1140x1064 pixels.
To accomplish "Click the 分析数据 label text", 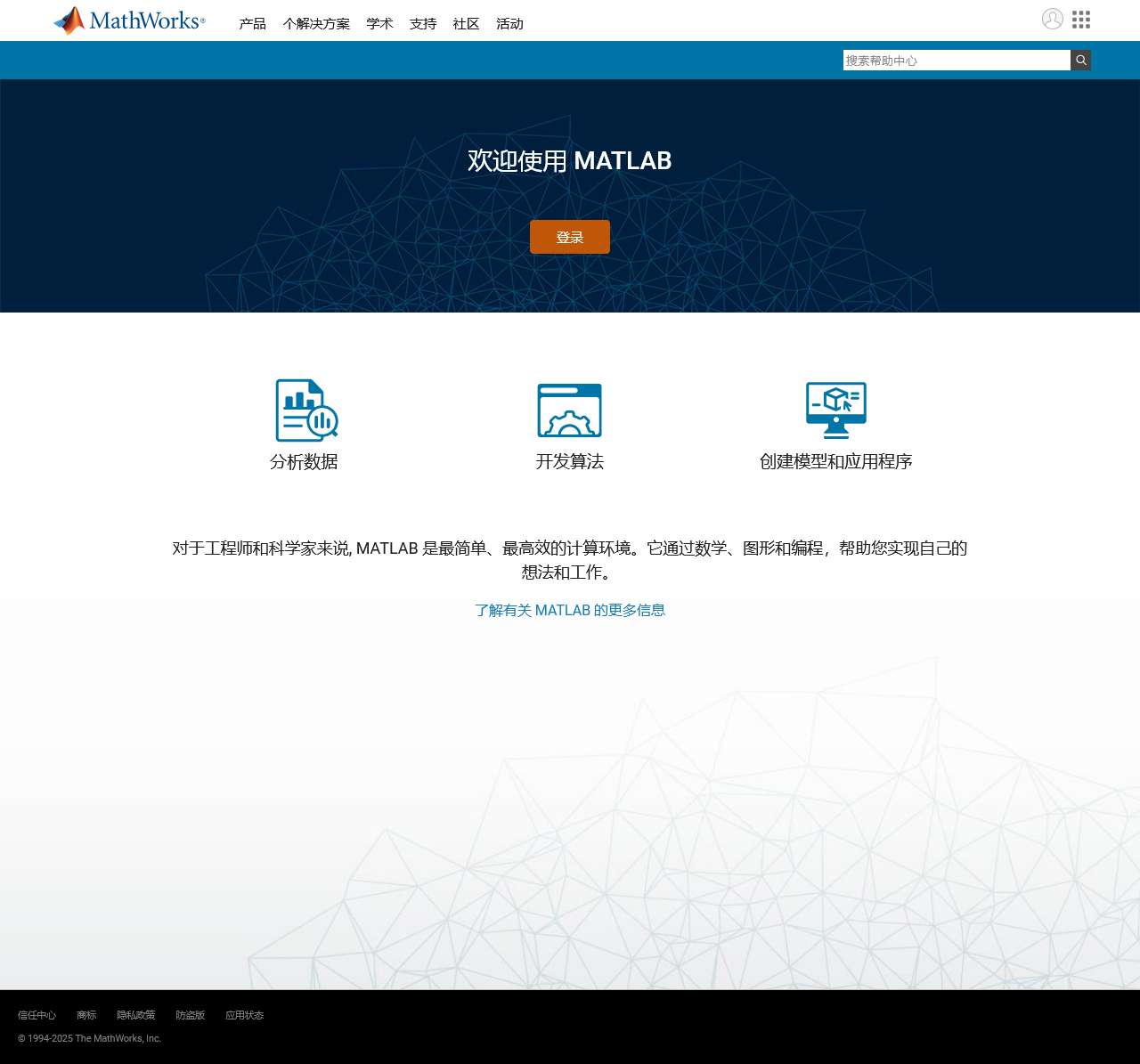I will click(x=304, y=461).
